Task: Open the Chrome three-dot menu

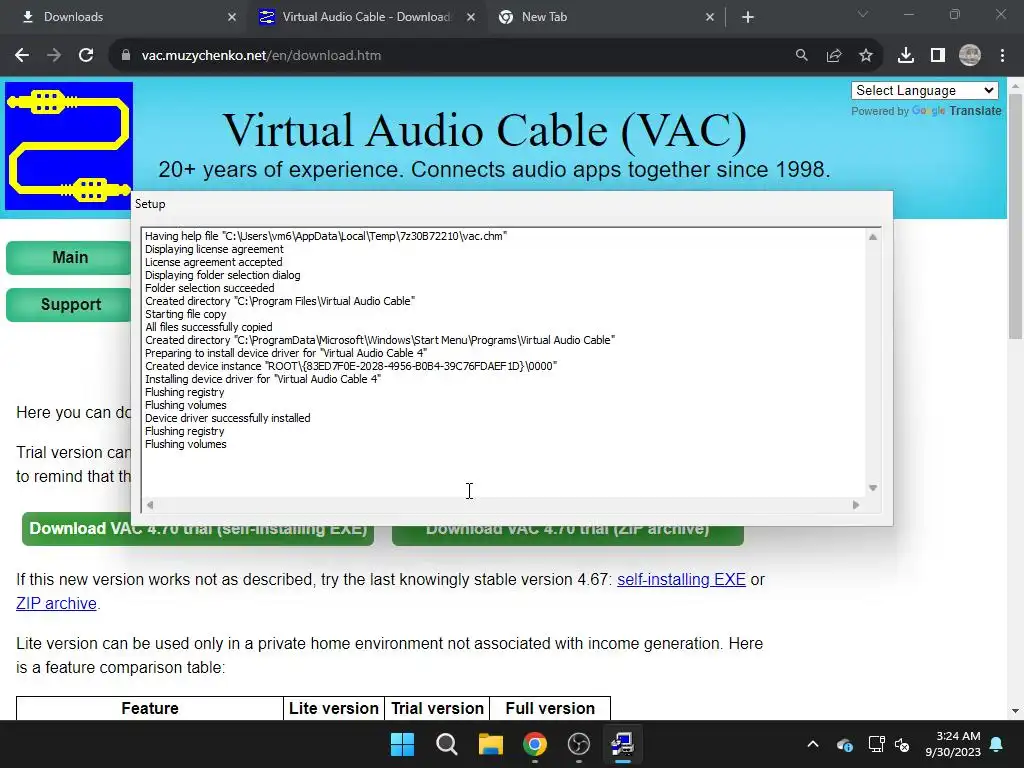Action: (x=1002, y=56)
